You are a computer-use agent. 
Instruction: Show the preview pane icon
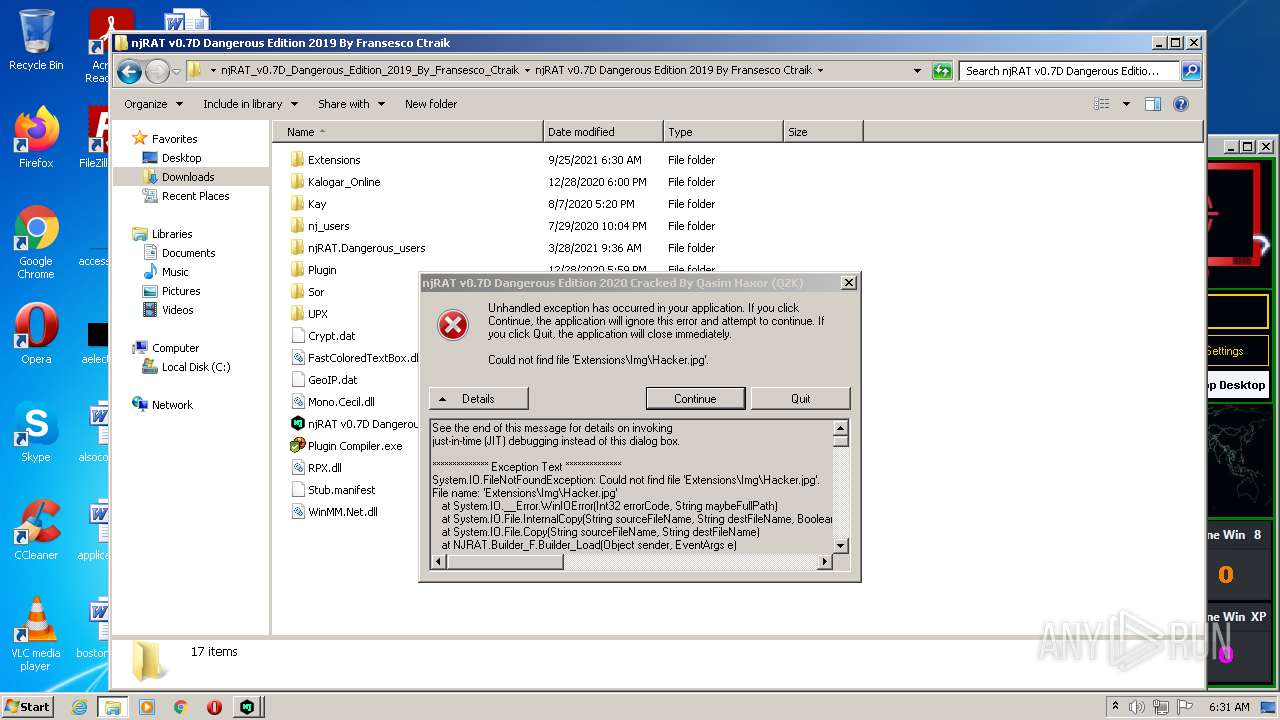pos(1153,104)
